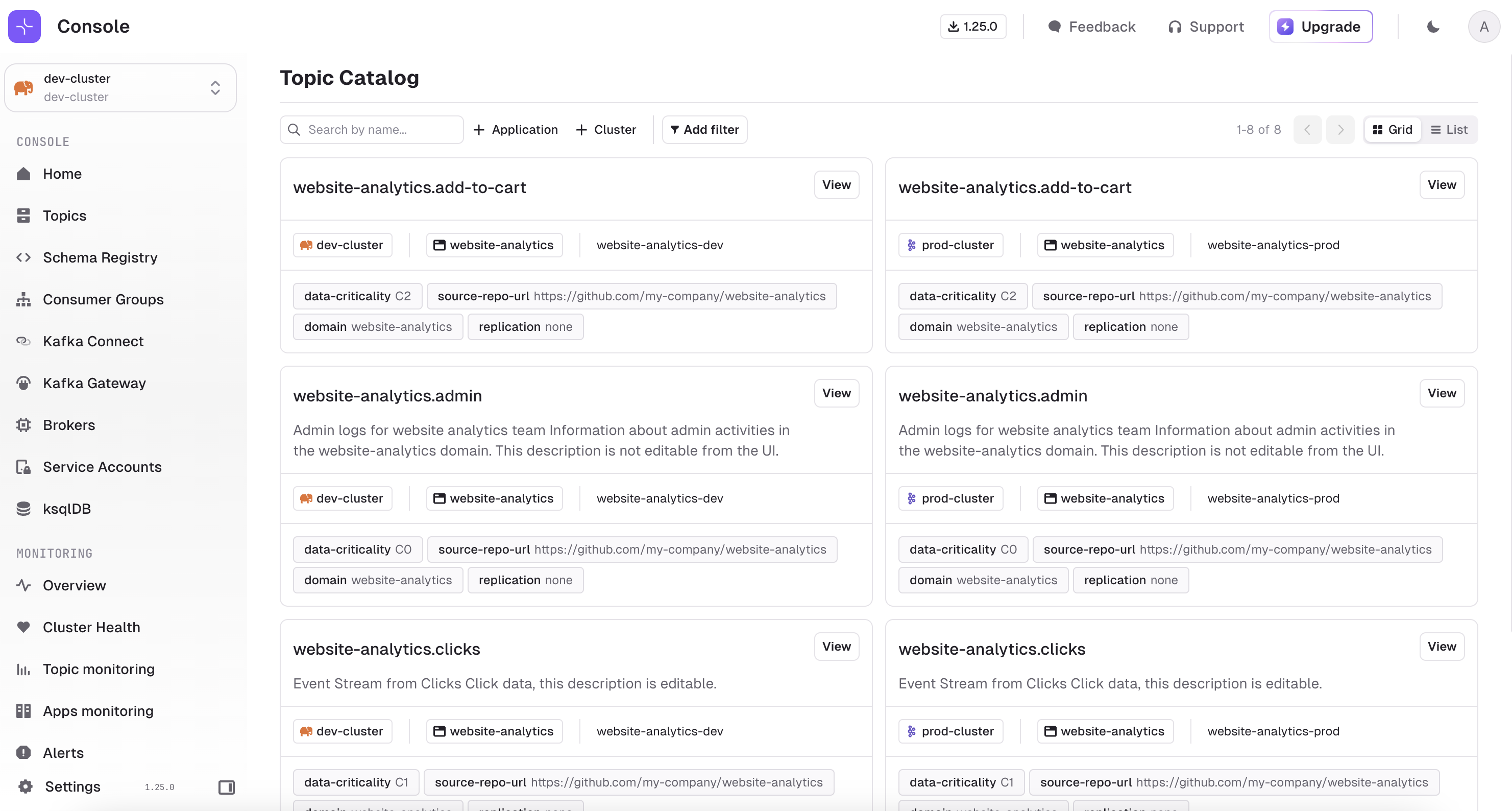The width and height of the screenshot is (1512, 811).
Task: Collapse the sidebar panel icon
Action: (x=227, y=787)
